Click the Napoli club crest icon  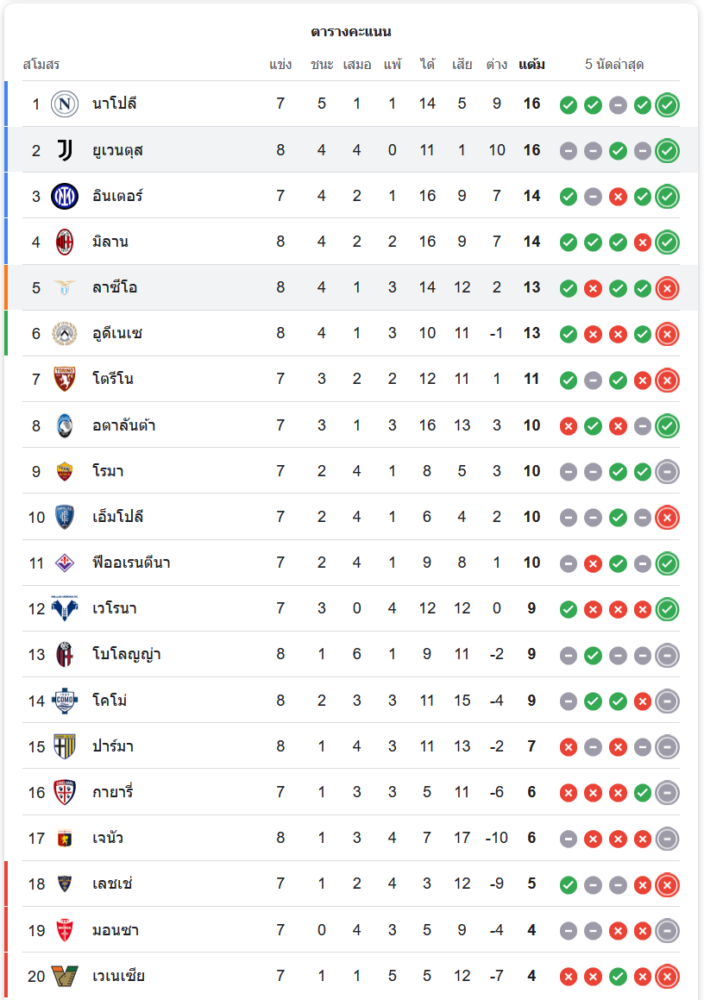click(65, 104)
